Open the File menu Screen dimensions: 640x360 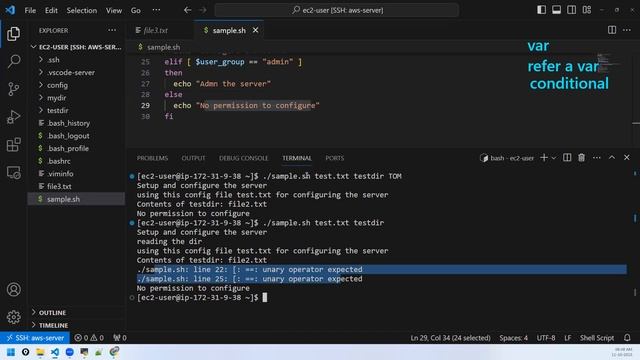(x=30, y=11)
